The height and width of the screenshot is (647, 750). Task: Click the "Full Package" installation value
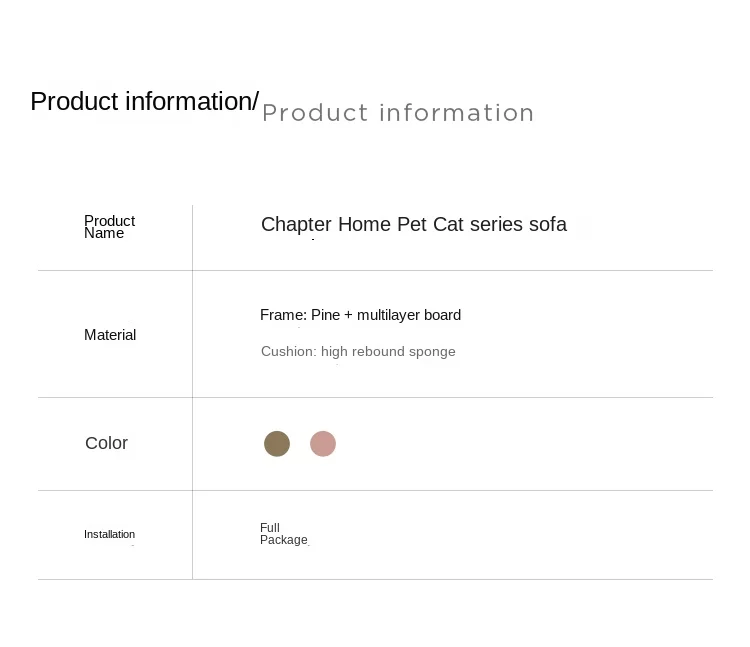(x=283, y=534)
